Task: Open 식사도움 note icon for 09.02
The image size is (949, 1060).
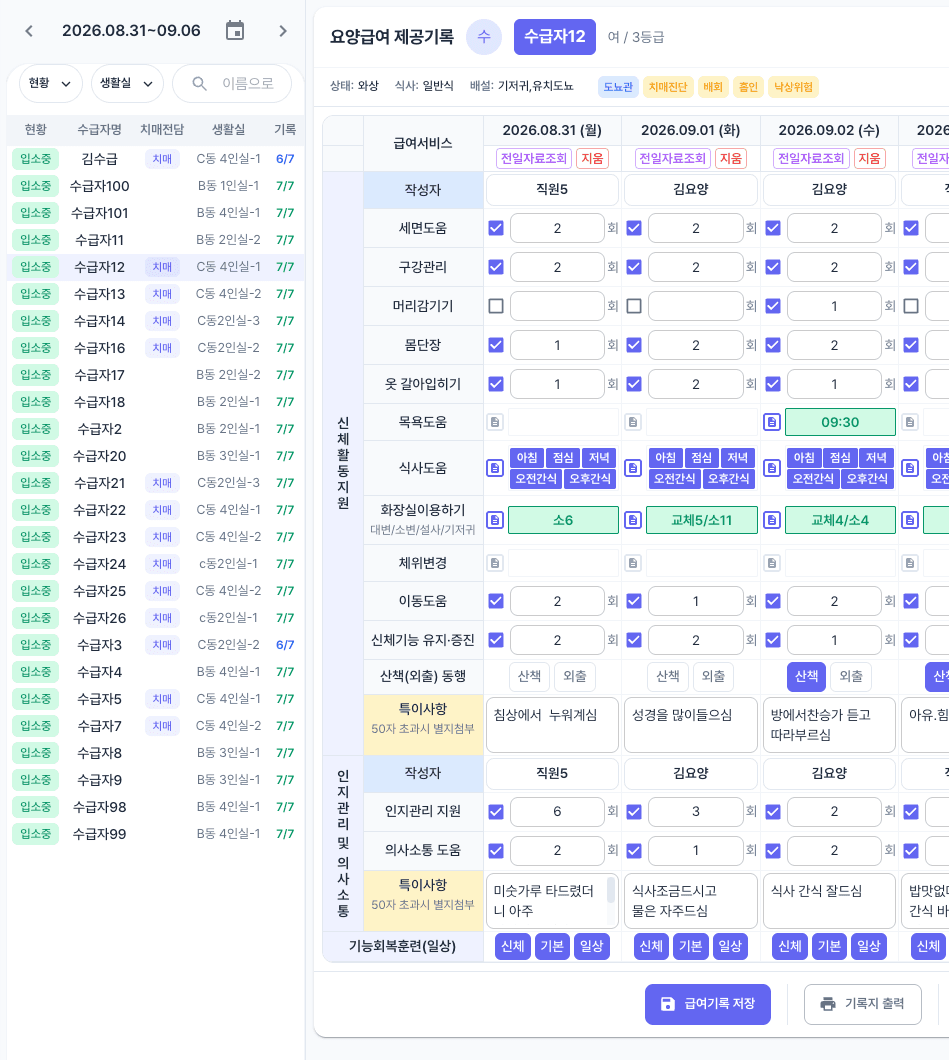Action: pyautogui.click(x=772, y=468)
